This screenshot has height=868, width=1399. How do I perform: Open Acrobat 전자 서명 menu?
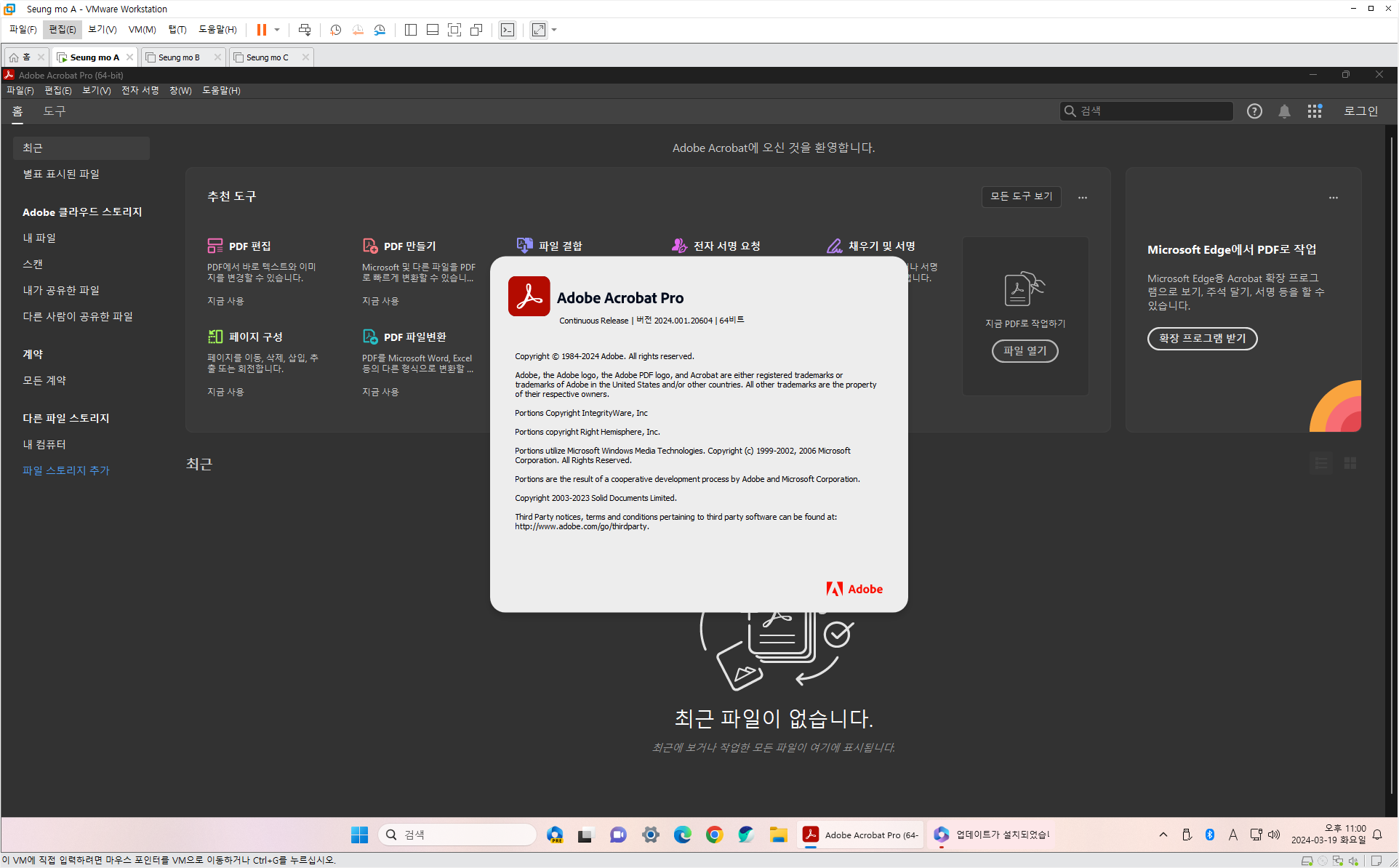click(140, 90)
